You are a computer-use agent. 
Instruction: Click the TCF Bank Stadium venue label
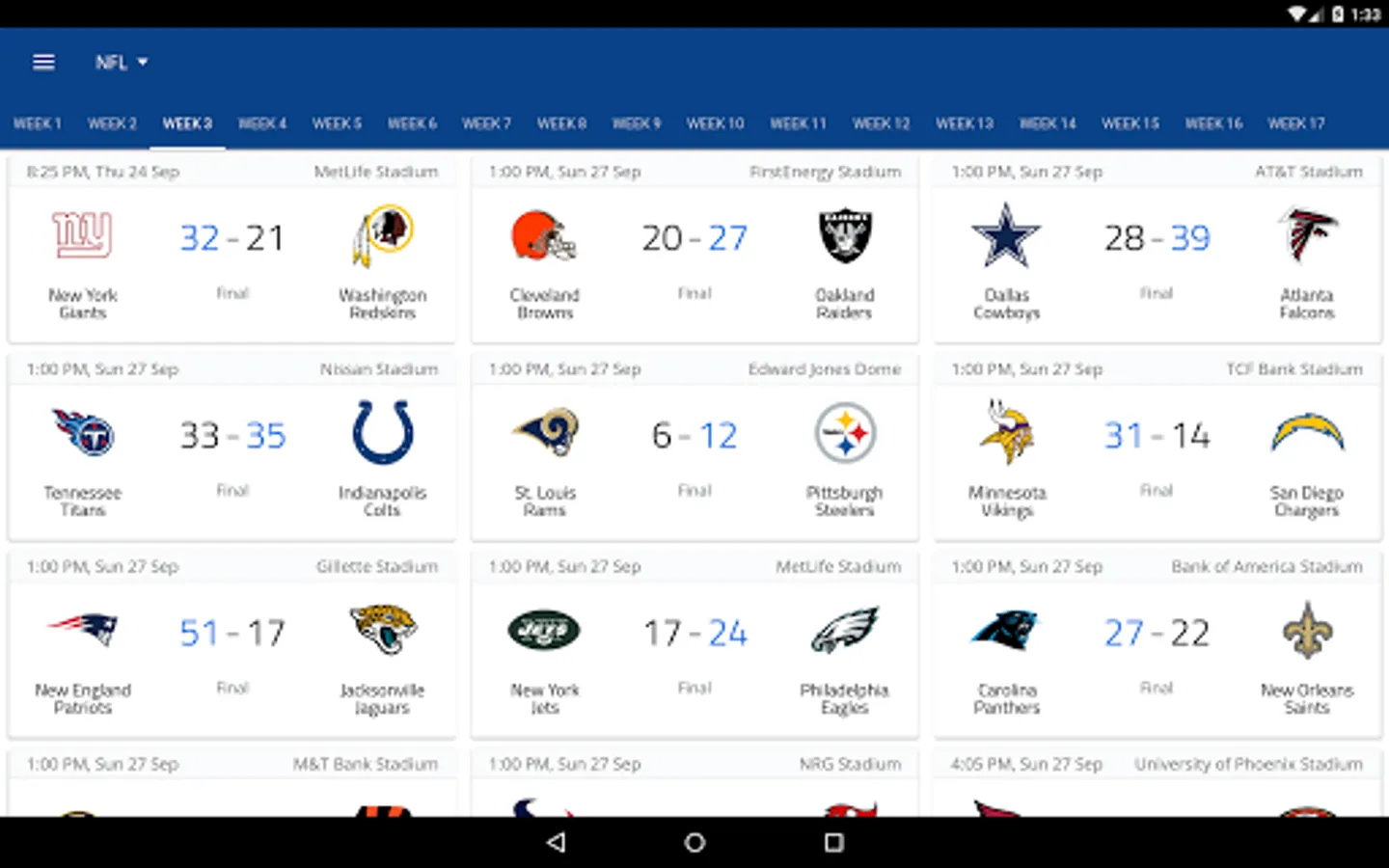coord(1294,369)
